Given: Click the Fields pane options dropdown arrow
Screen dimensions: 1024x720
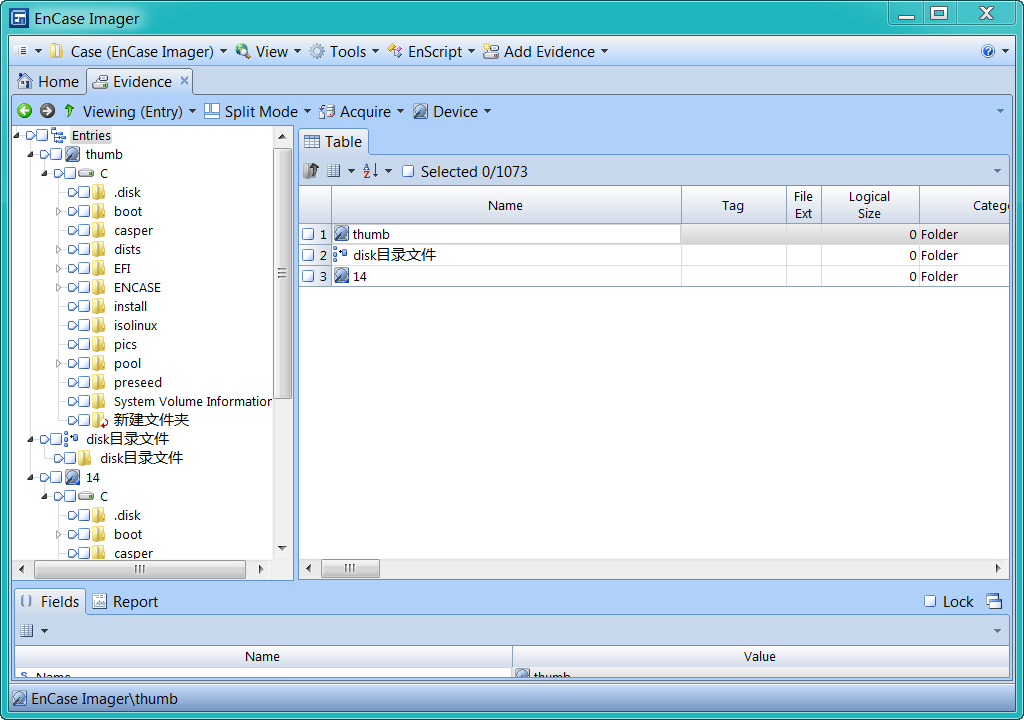Looking at the screenshot, I should point(44,630).
